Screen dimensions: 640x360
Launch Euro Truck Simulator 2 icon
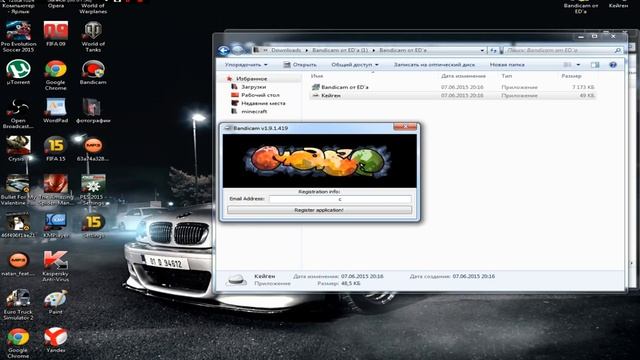18,305
